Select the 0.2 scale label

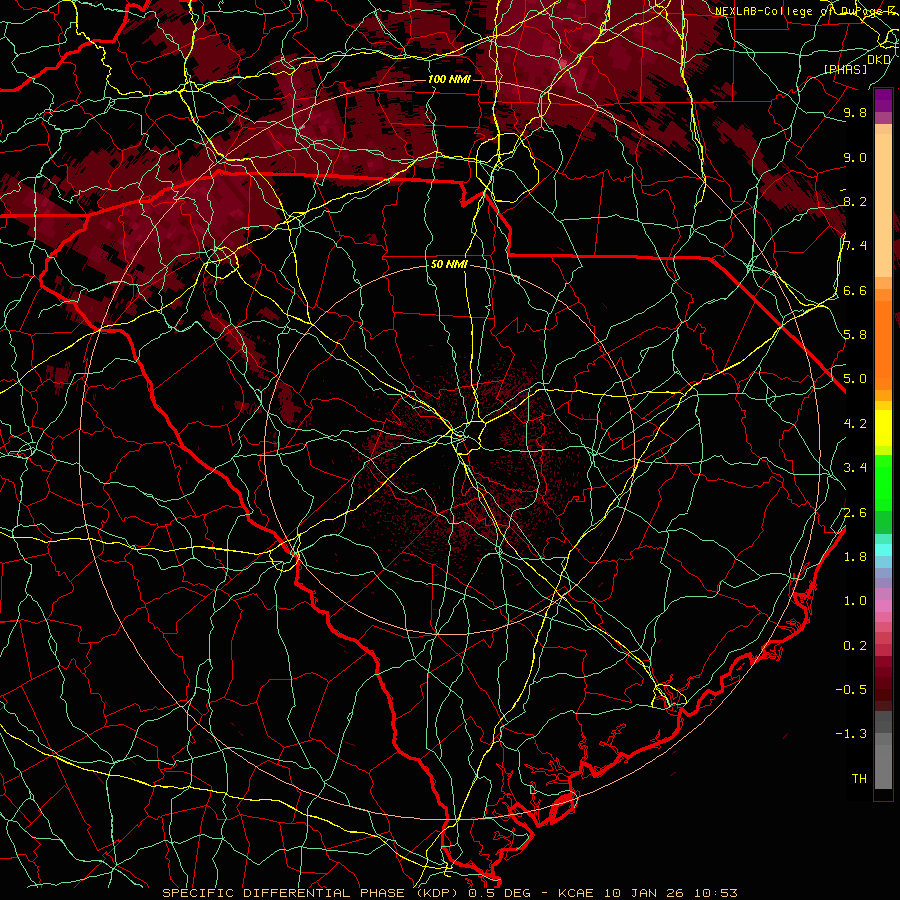click(x=855, y=646)
